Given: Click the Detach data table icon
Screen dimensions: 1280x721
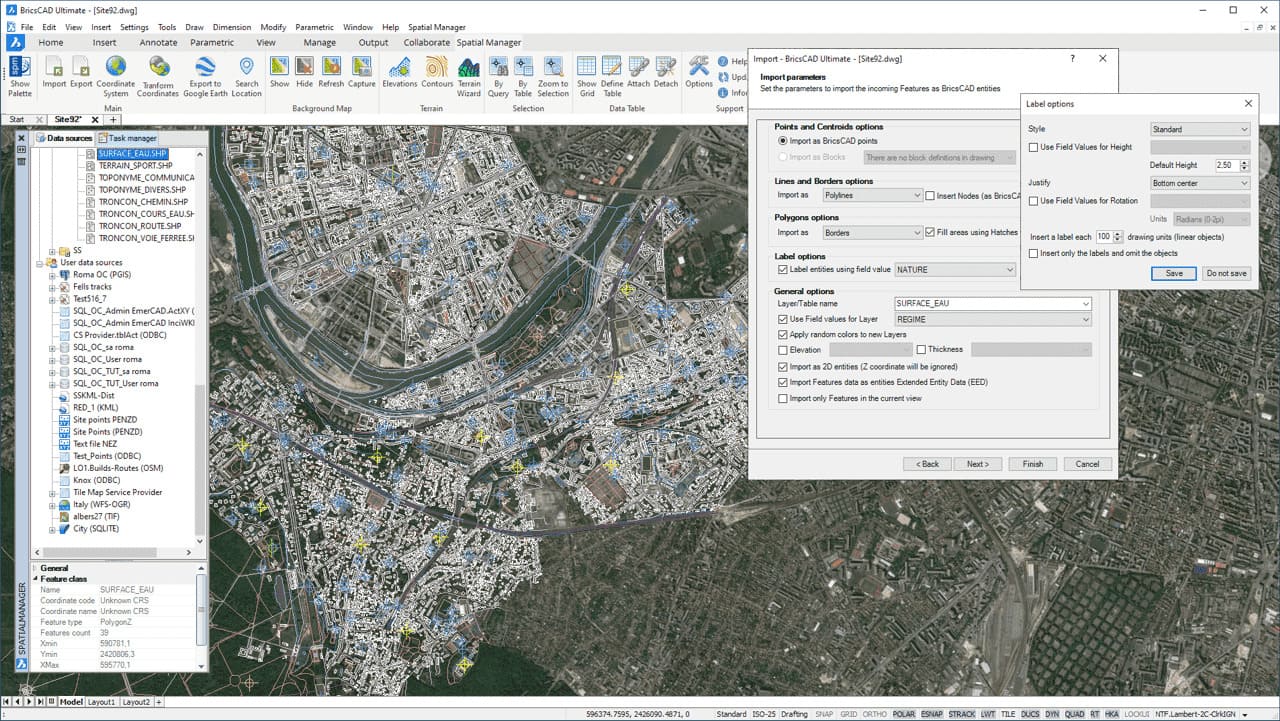Looking at the screenshot, I should pyautogui.click(x=666, y=72).
